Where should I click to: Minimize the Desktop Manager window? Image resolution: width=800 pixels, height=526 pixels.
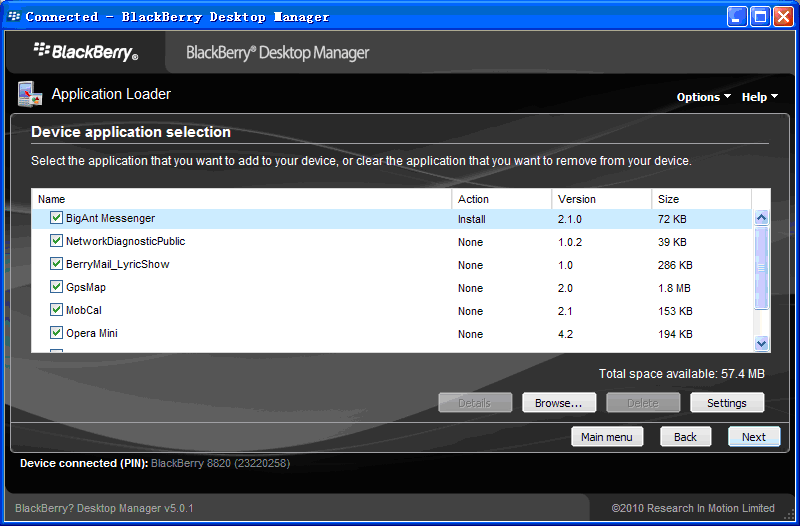point(737,17)
